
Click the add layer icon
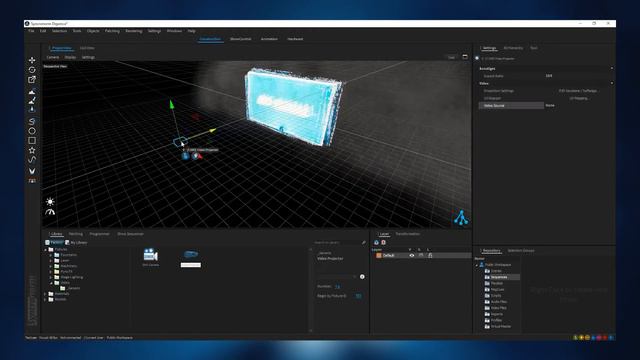[376, 242]
